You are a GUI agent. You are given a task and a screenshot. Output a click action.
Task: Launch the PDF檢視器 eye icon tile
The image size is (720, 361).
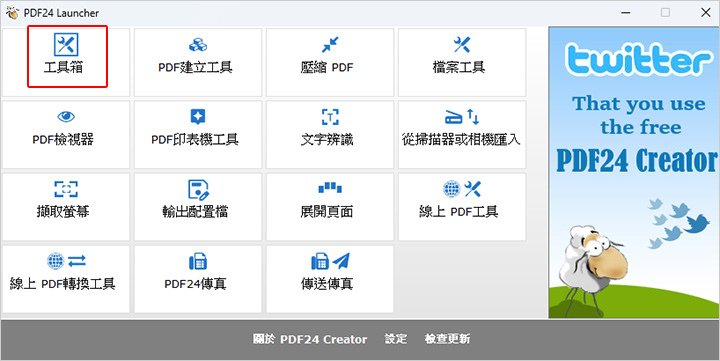tap(66, 135)
